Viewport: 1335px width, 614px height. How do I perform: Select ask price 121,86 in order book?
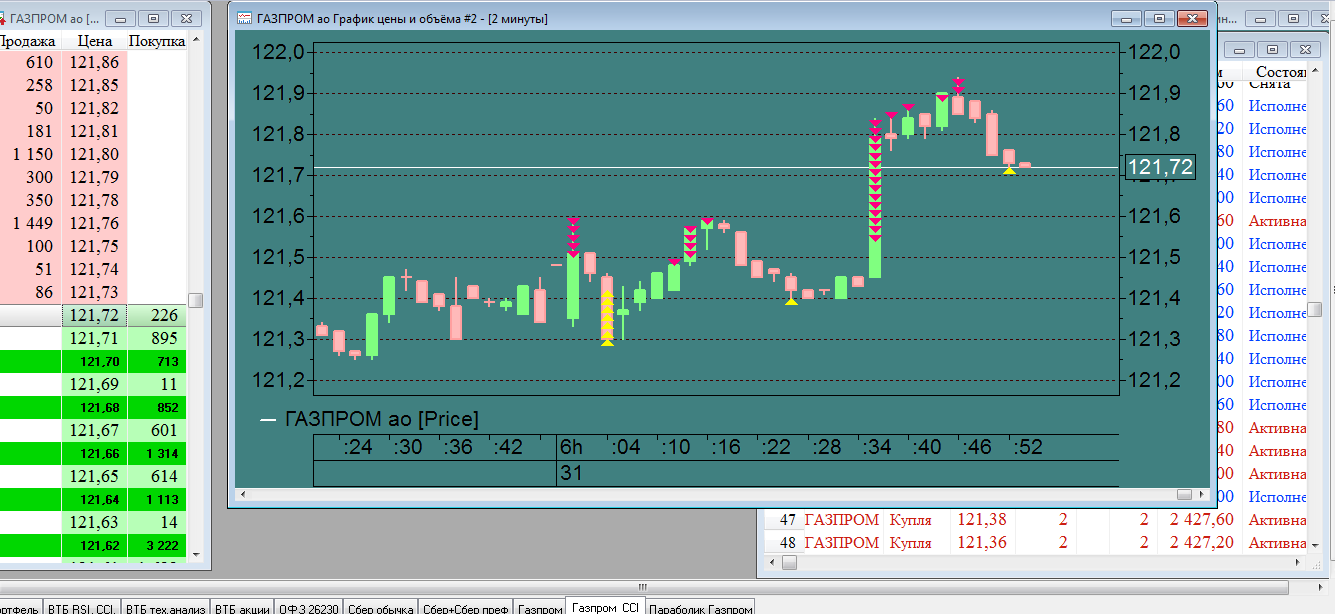point(94,62)
